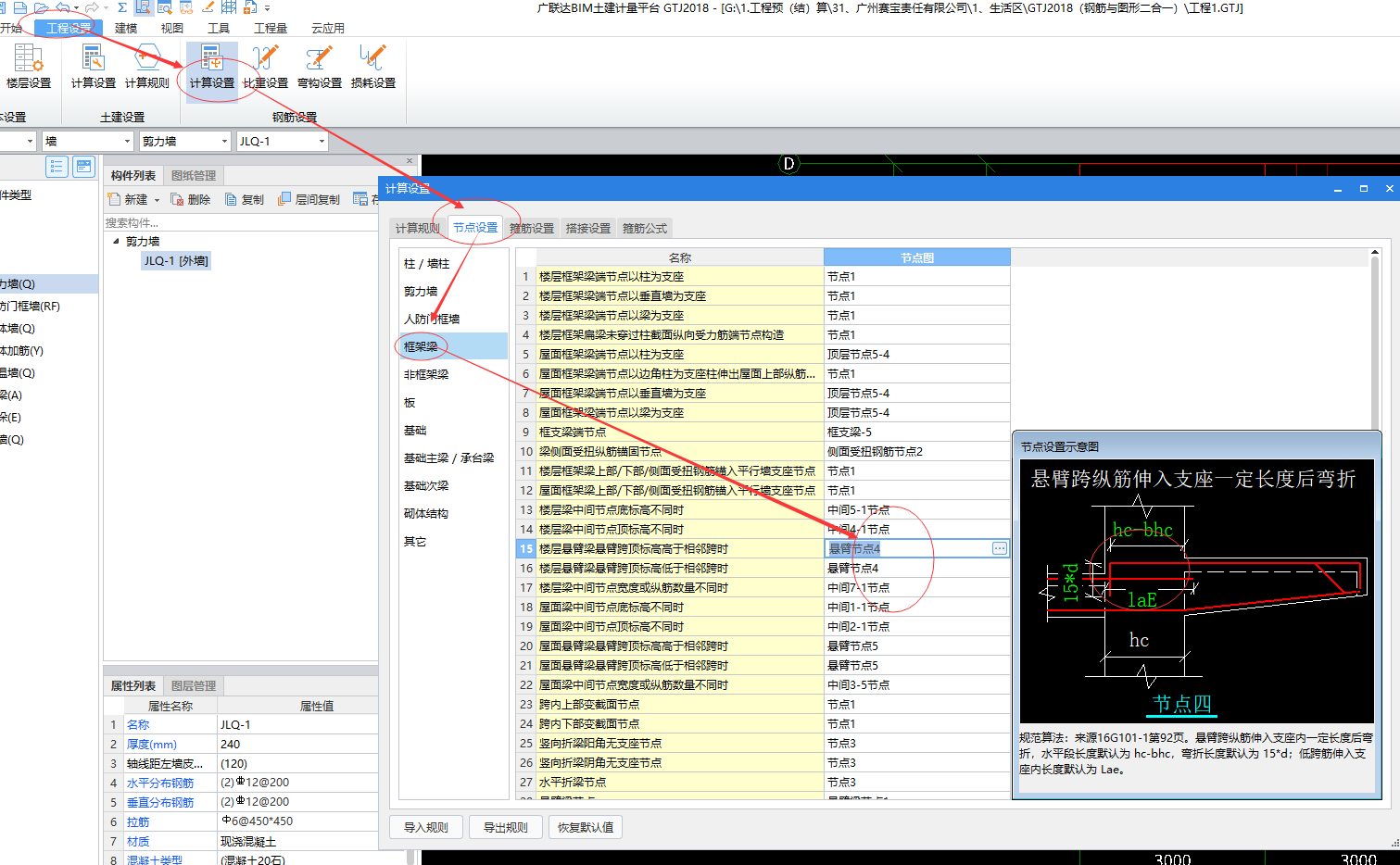Viewport: 1400px width, 865px height.
Task: Switch to the 视图 ribbon tab
Action: [172, 28]
